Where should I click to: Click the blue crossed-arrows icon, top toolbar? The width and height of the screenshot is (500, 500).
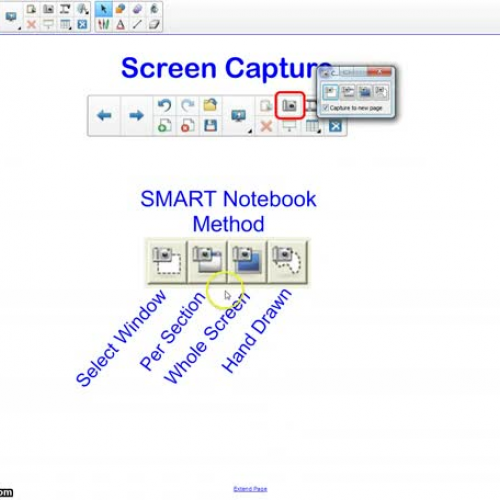coord(82,24)
